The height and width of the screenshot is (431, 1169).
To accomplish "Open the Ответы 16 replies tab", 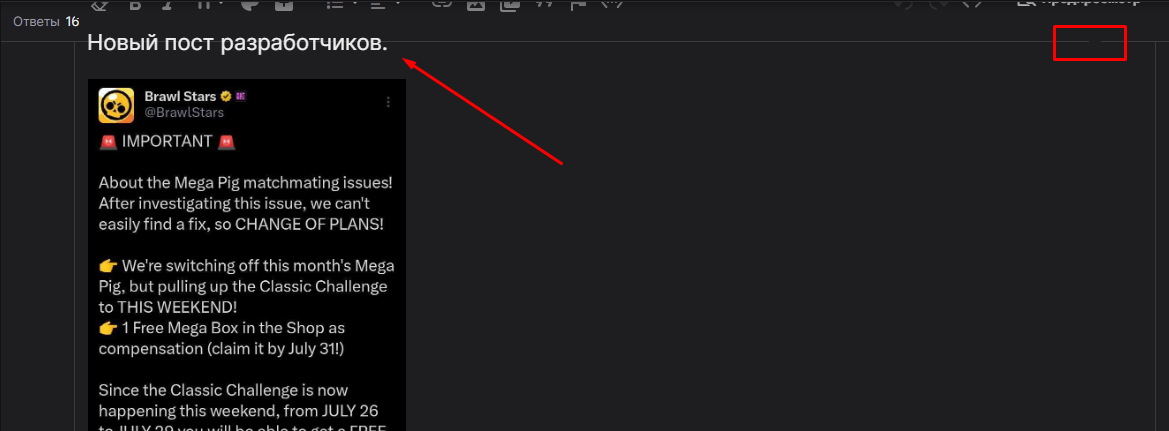I will [x=45, y=21].
